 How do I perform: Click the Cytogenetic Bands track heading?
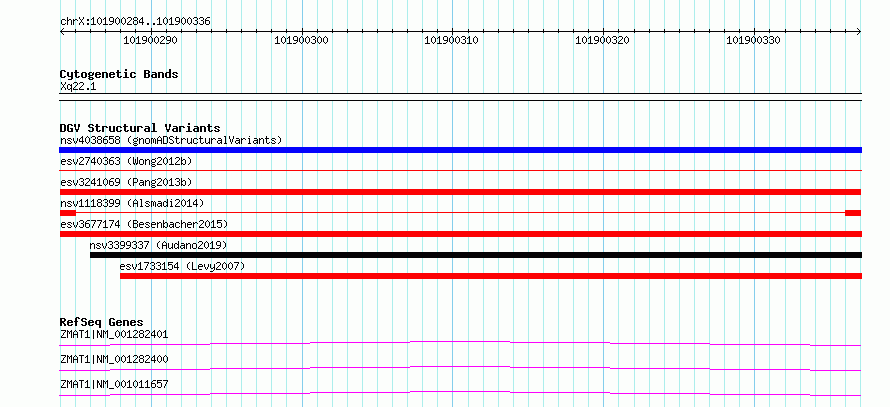point(119,74)
